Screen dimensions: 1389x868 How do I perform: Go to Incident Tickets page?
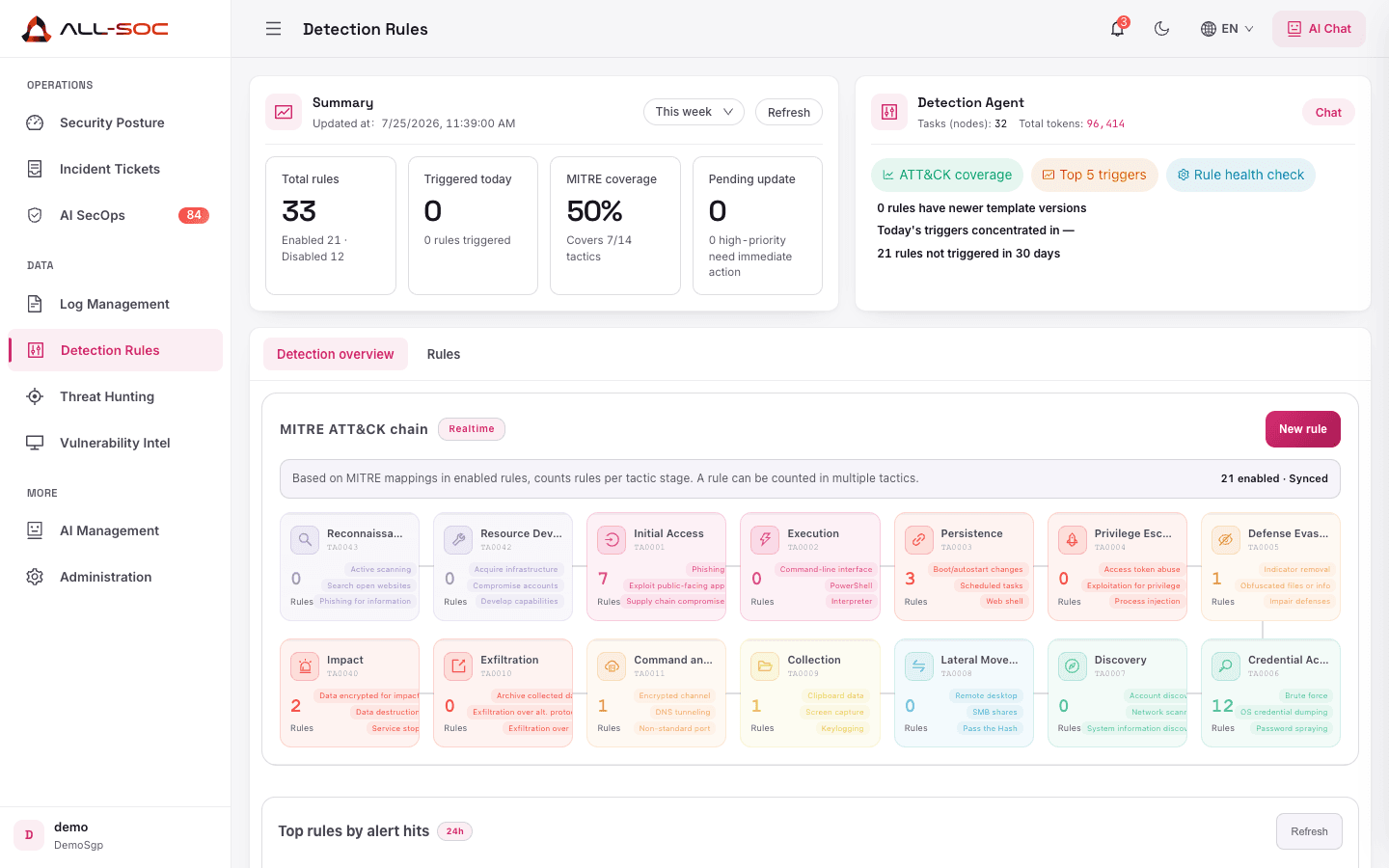click(116, 169)
